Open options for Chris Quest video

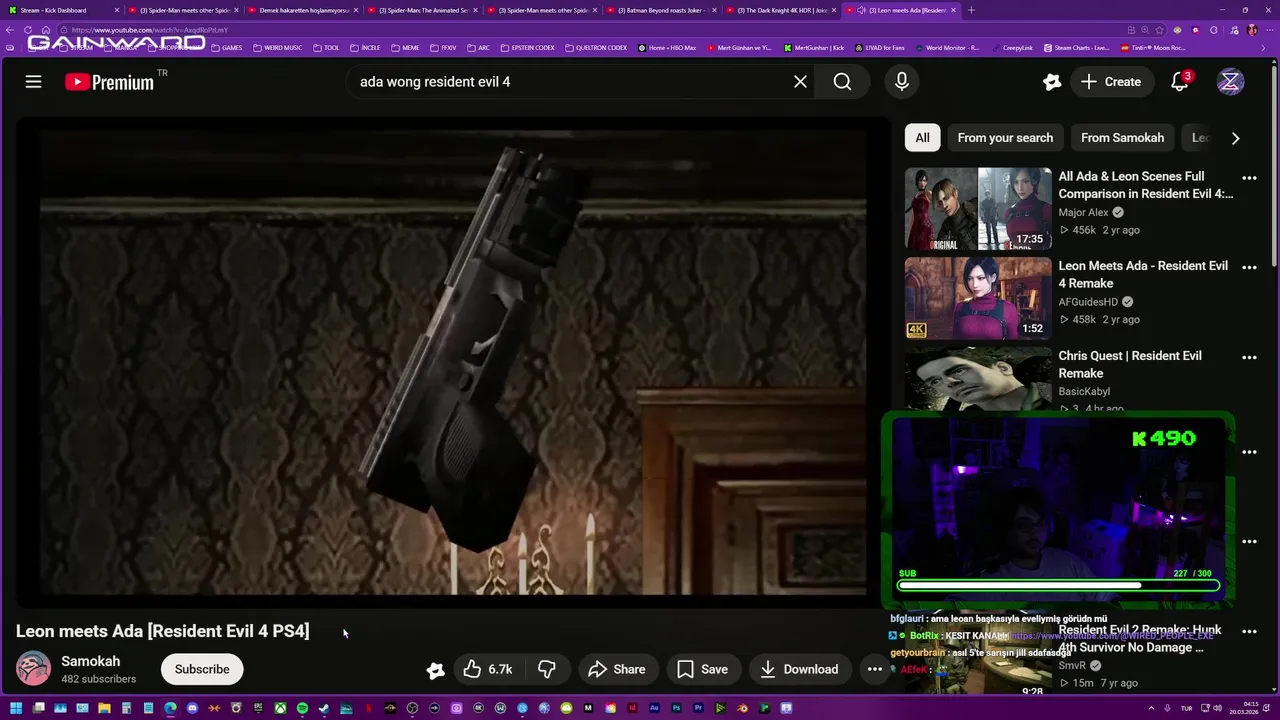point(1249,357)
